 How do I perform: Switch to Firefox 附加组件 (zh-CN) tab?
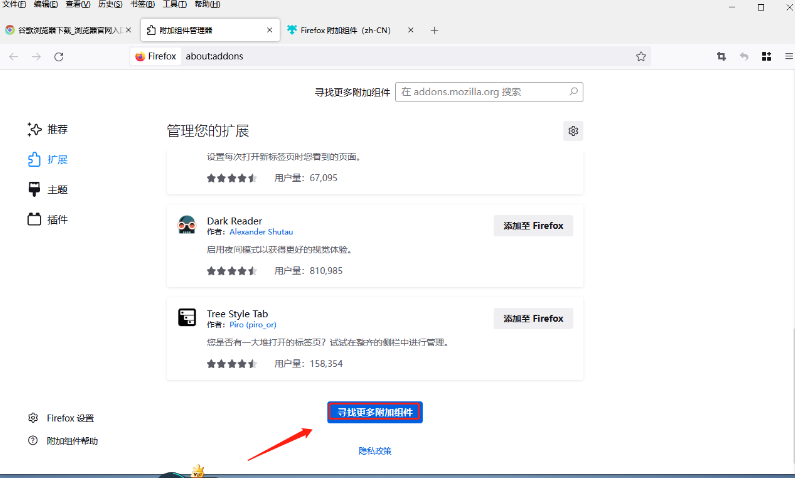tap(351, 30)
